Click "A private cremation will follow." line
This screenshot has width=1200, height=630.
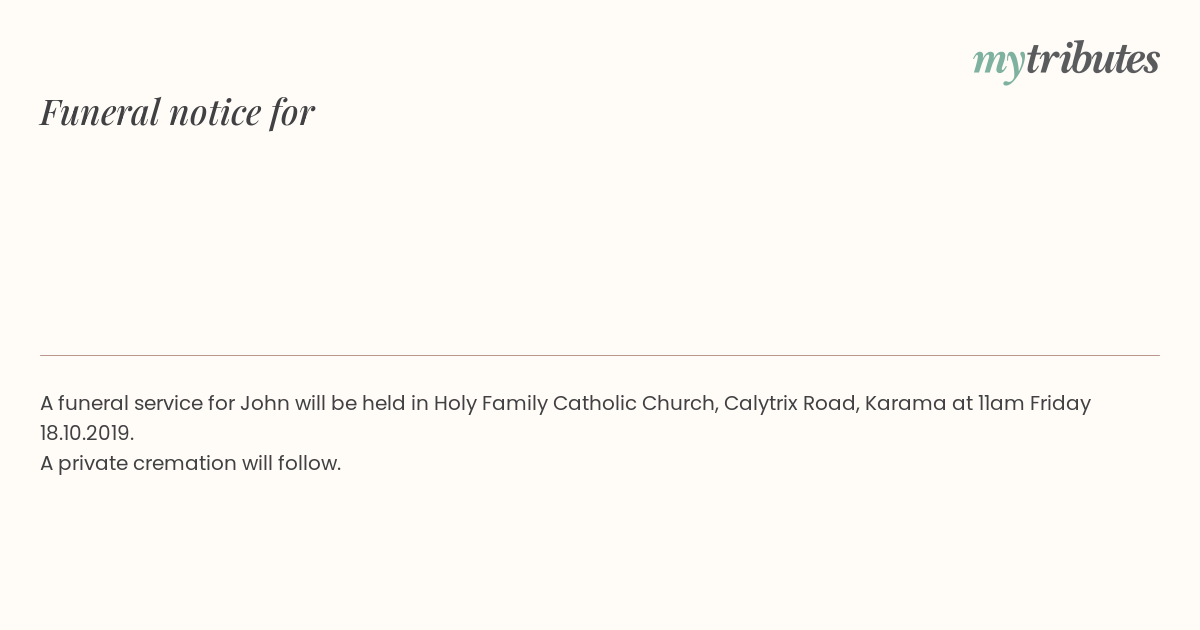coord(191,463)
